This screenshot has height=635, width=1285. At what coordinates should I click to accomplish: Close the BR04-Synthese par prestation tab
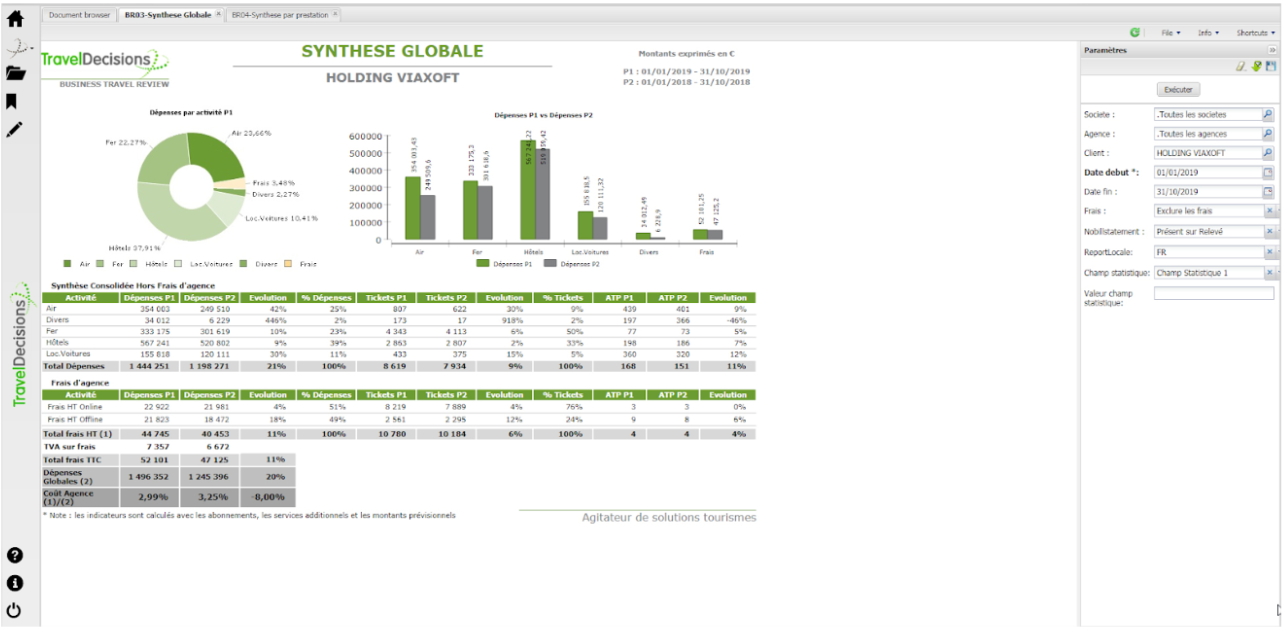[x=335, y=15]
